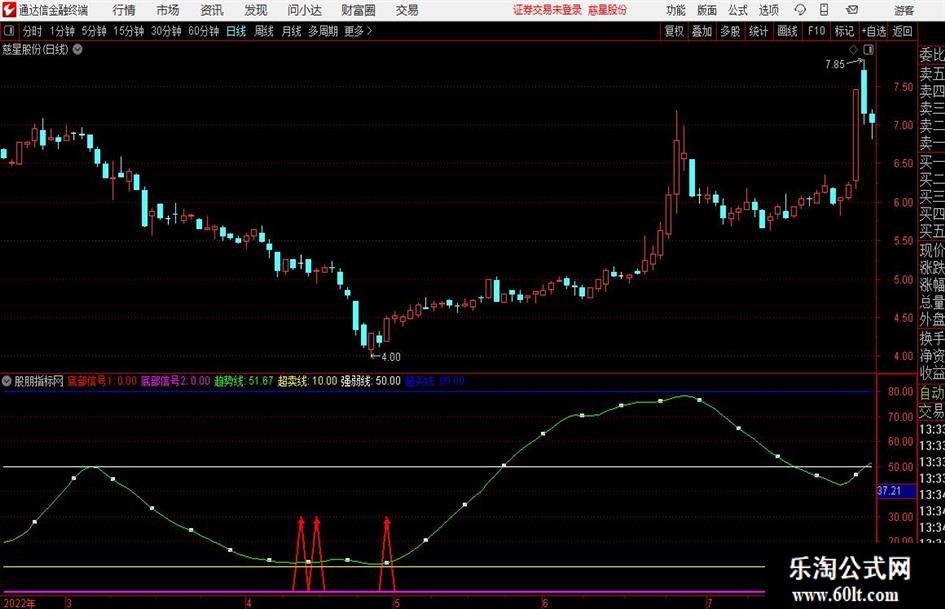
Task: Click the panel layout icon left of 分时
Action: coord(9,31)
